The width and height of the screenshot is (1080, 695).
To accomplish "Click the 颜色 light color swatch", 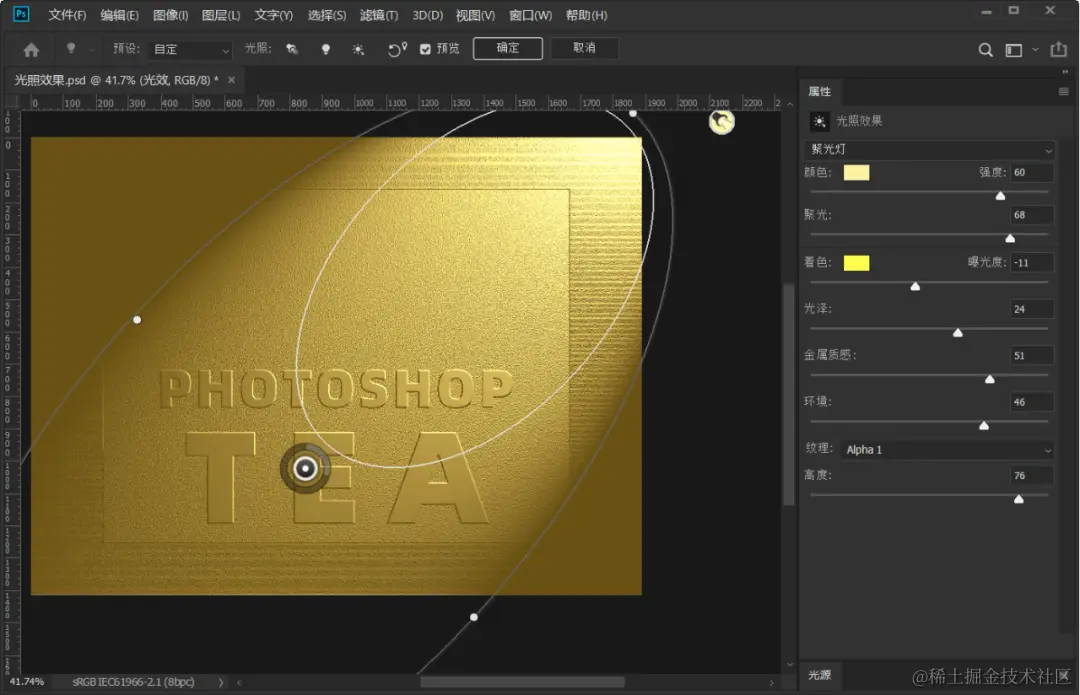I will pos(856,172).
